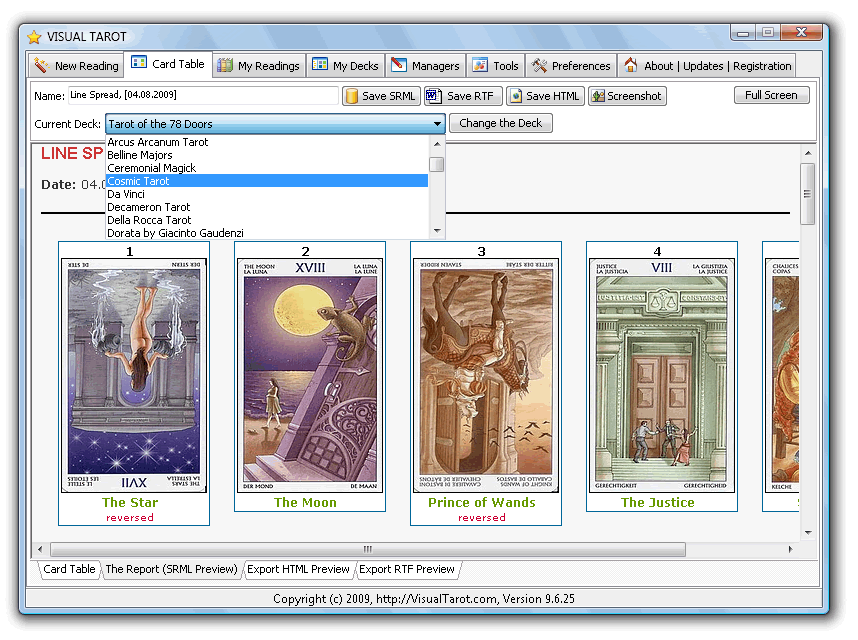Click the My Decks cards icon
The image size is (858, 640).
(322, 65)
